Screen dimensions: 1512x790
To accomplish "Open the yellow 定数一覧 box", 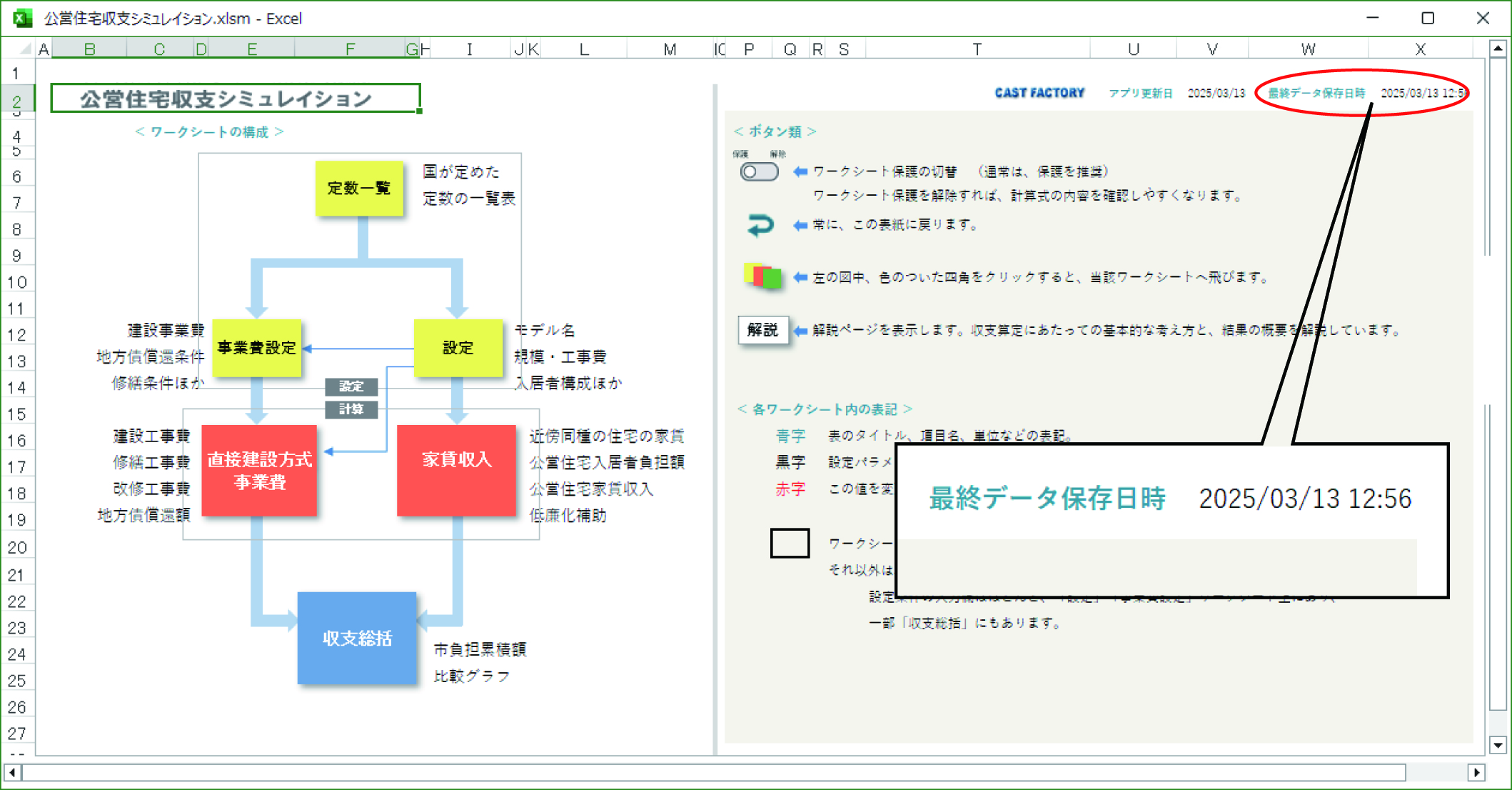I will click(x=359, y=189).
